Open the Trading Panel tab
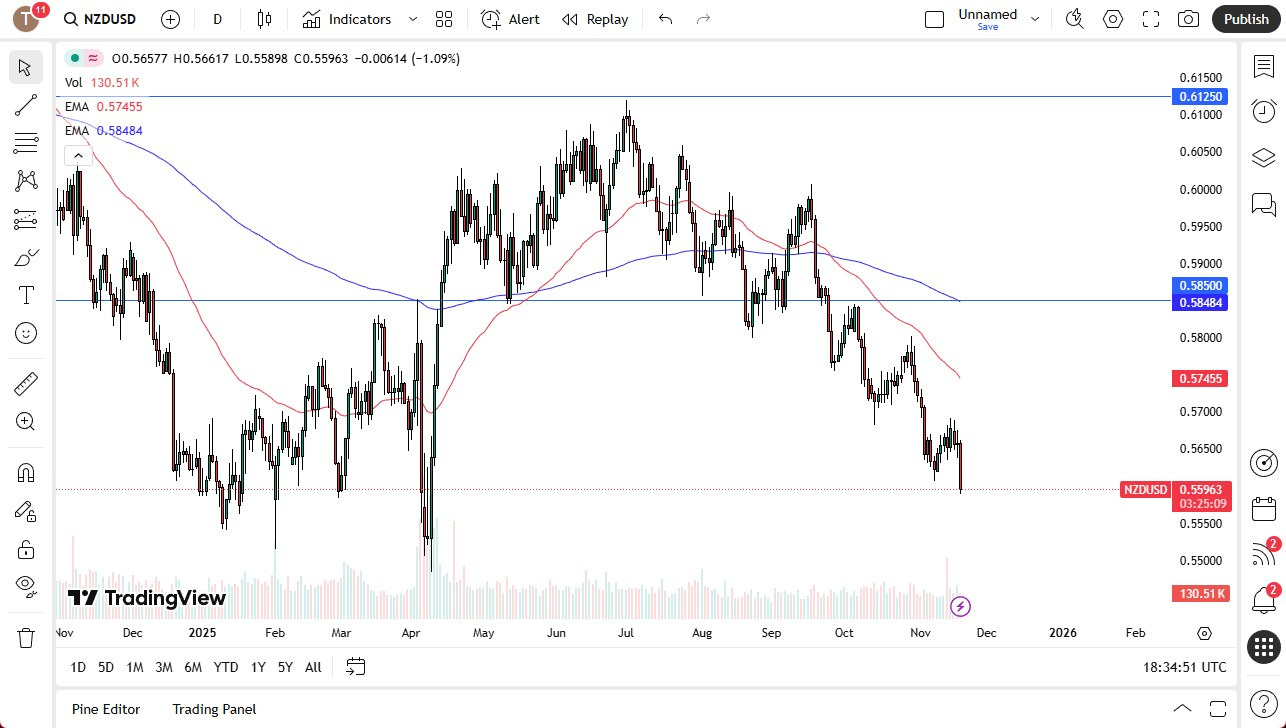Image resolution: width=1286 pixels, height=728 pixels. click(x=214, y=709)
